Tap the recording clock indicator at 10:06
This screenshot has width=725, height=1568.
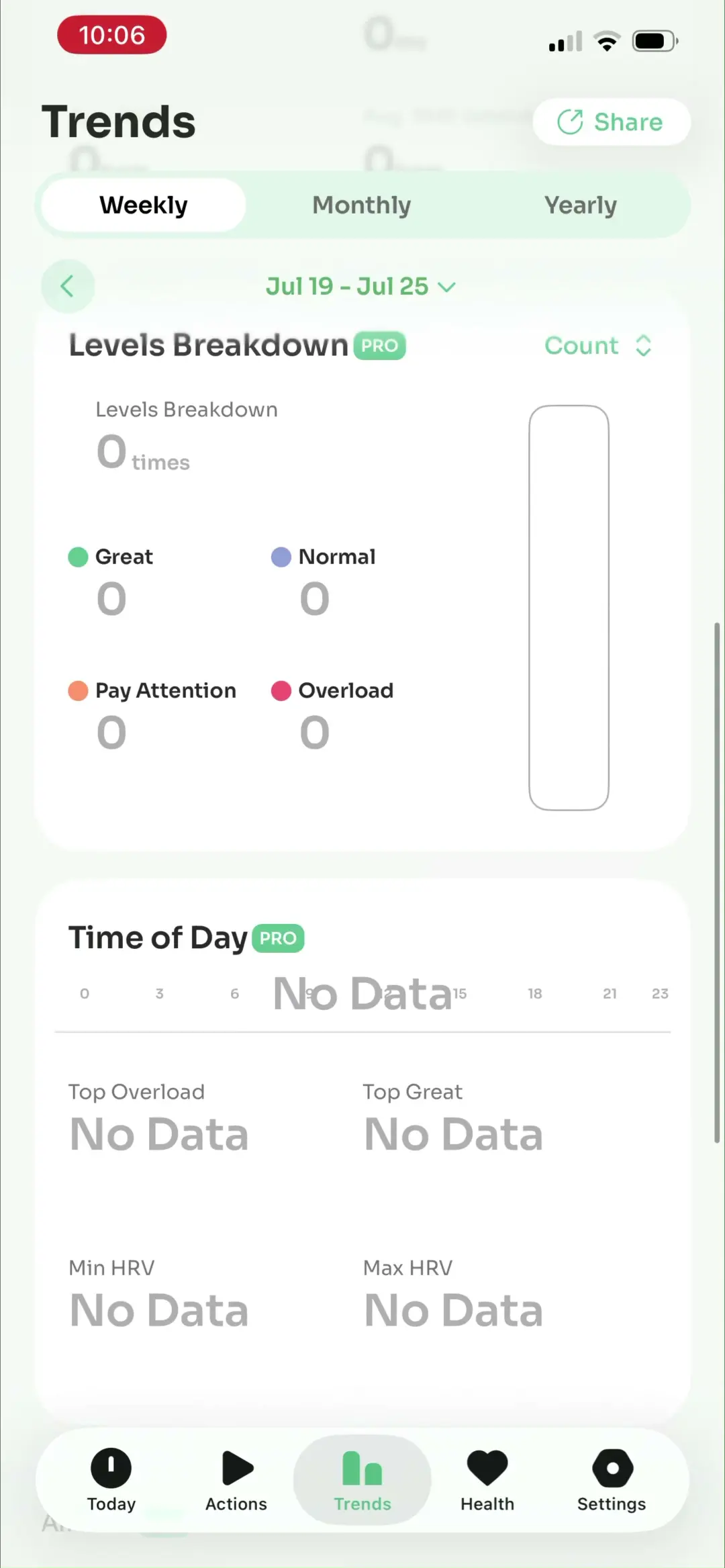point(112,35)
